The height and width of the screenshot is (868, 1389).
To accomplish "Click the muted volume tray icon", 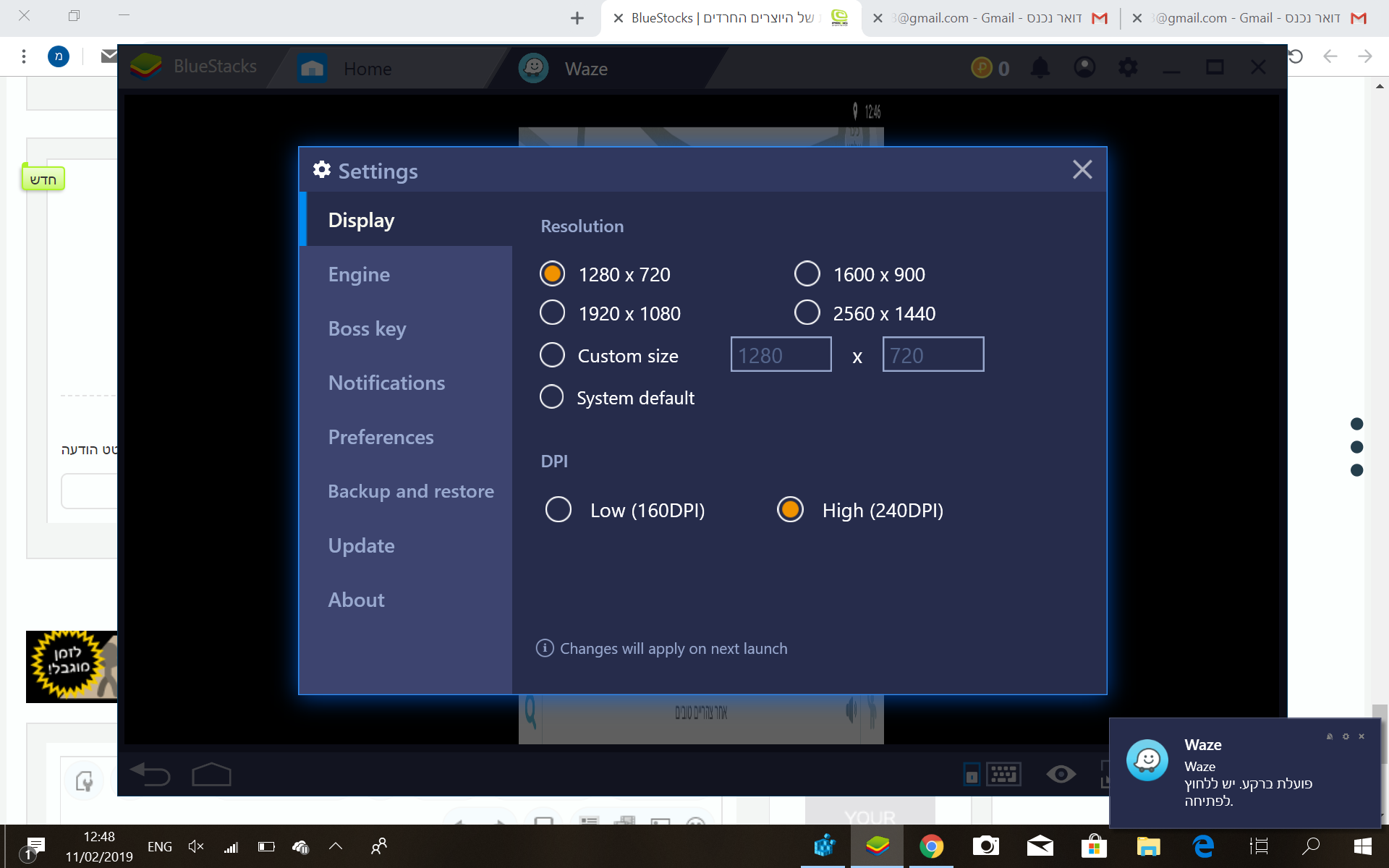I will (x=196, y=846).
